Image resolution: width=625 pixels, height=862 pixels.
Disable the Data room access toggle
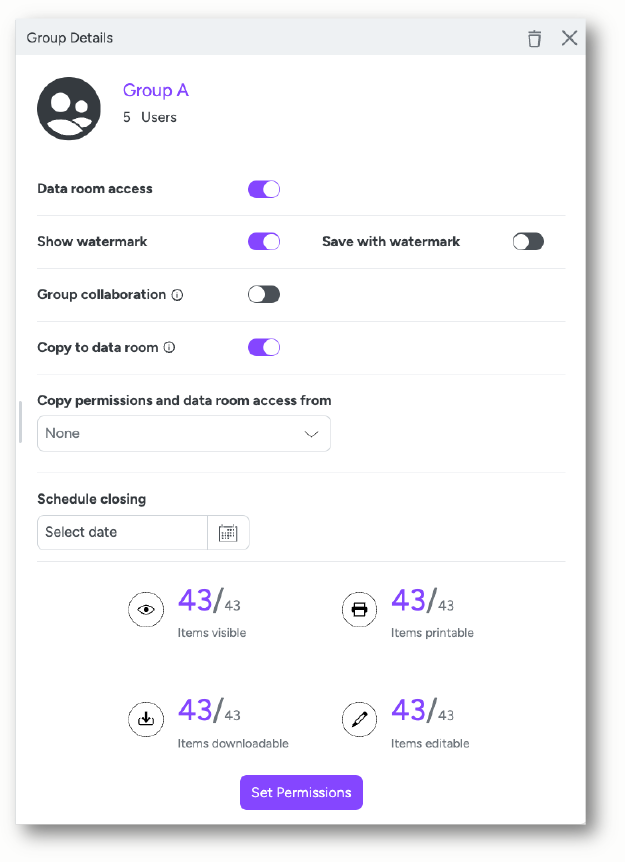point(264,189)
